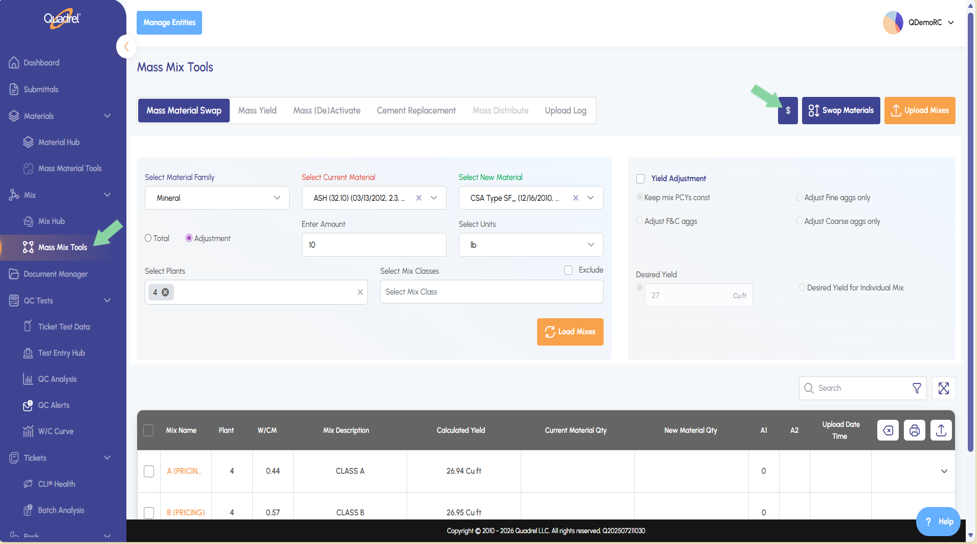Tick the Exclude checkbox
This screenshot has height=544, width=977.
click(568, 270)
